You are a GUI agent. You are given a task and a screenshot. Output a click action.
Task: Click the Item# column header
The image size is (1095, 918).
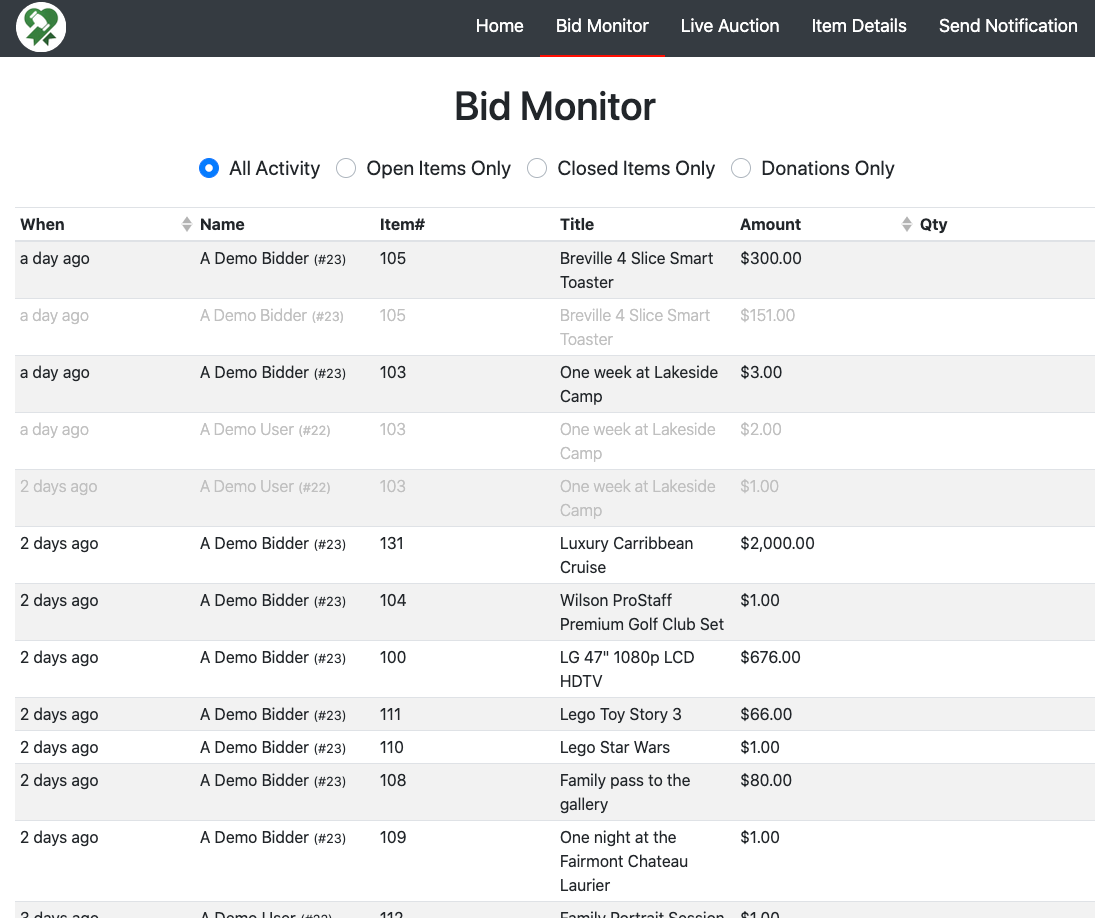coord(402,225)
